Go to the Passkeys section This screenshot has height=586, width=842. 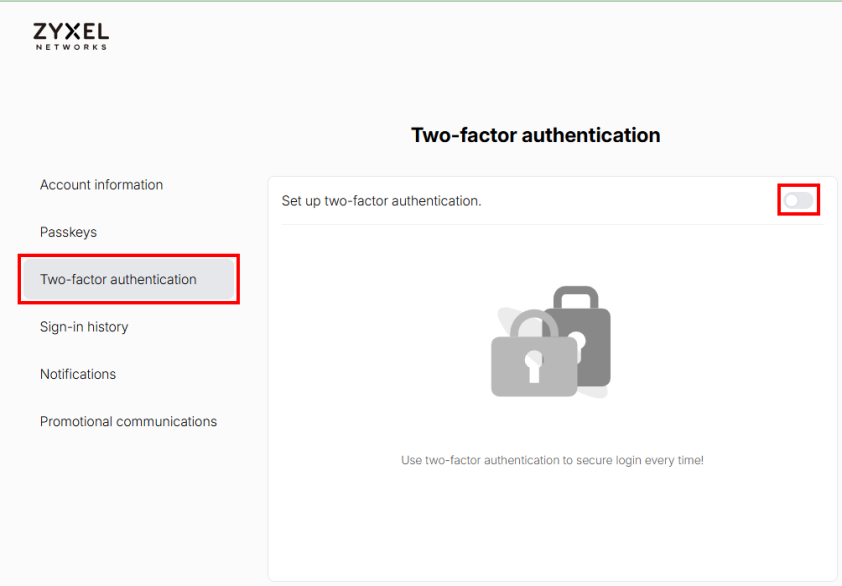68,232
